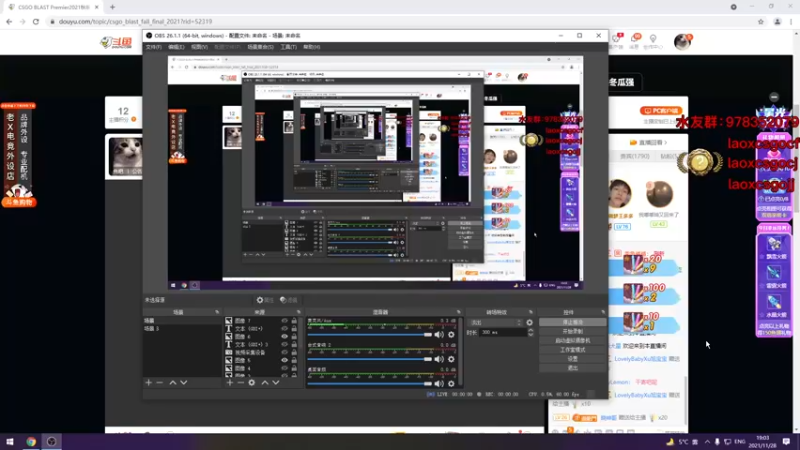Click the transition duration stepper arrows

tap(531, 332)
